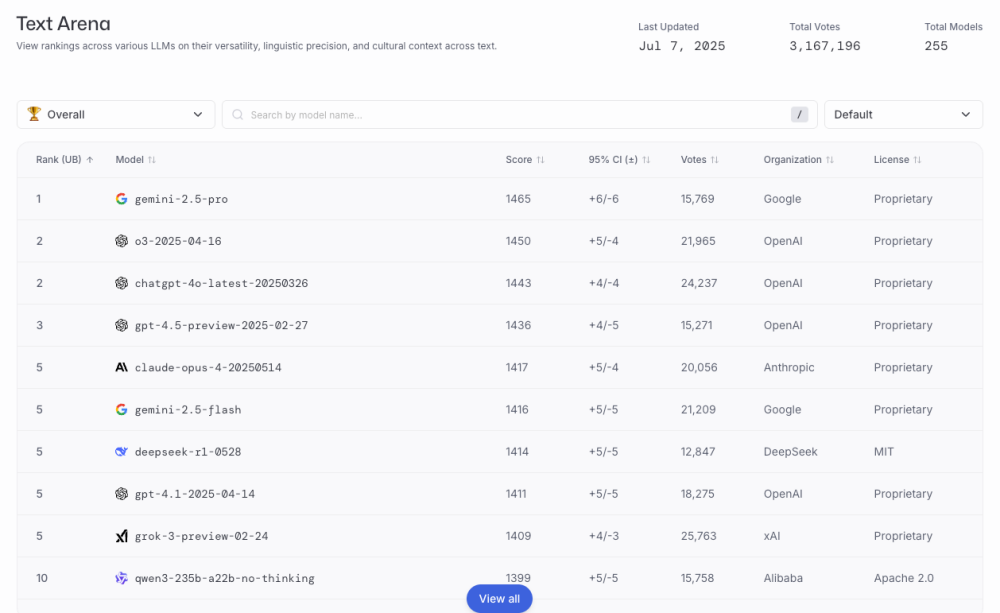The height and width of the screenshot is (613, 1000).
Task: Open the Overall category dropdown
Action: point(116,115)
